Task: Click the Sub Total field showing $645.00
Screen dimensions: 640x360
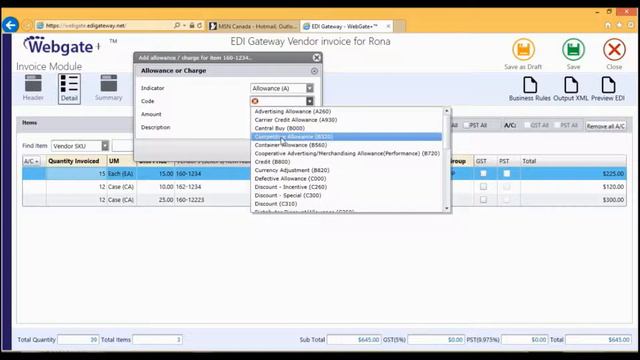Action: pos(353,340)
